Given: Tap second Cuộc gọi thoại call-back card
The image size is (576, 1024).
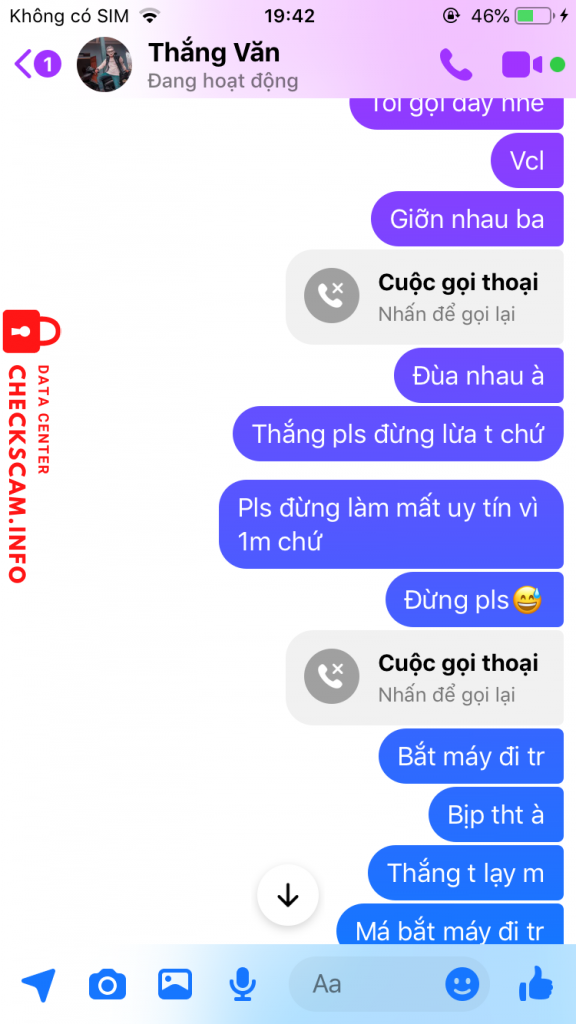Looking at the screenshot, I should [x=424, y=677].
